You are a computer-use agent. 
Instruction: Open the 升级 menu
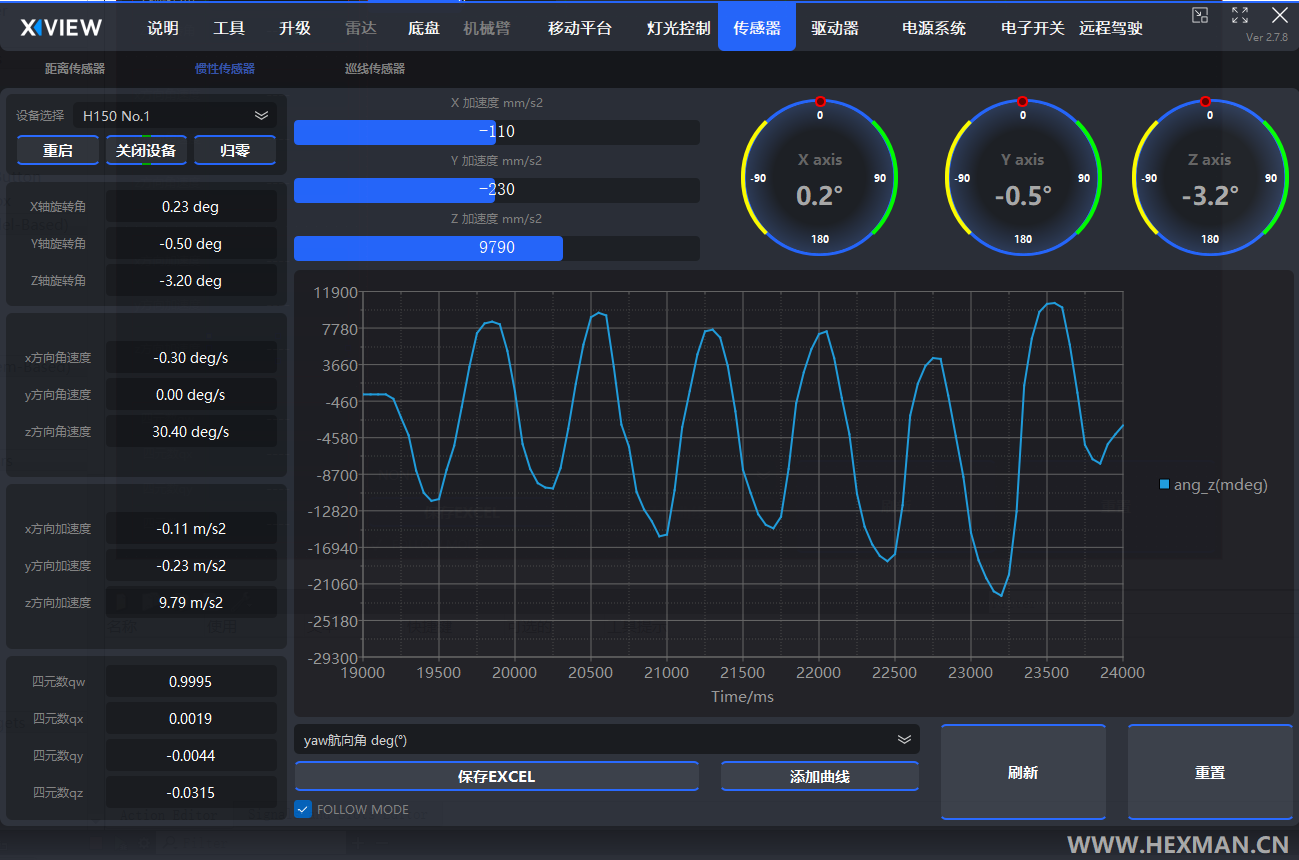click(295, 28)
